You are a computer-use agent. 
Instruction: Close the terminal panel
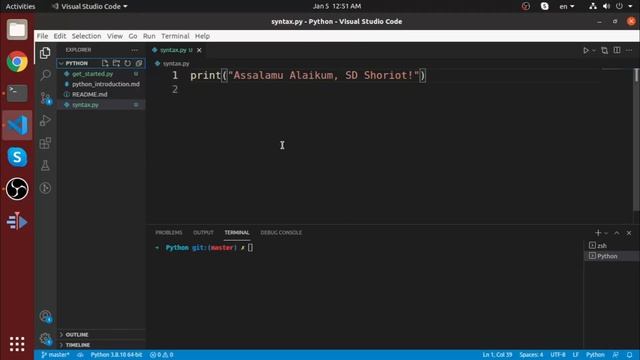click(x=629, y=233)
